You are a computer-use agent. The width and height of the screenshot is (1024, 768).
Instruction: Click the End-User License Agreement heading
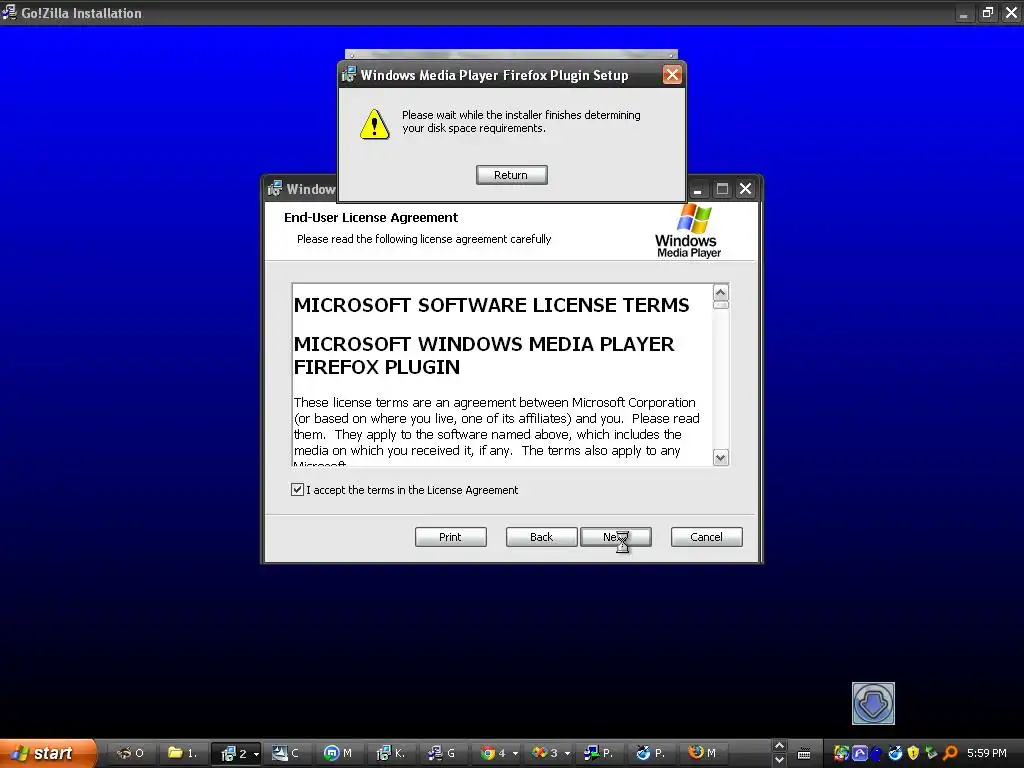click(371, 217)
